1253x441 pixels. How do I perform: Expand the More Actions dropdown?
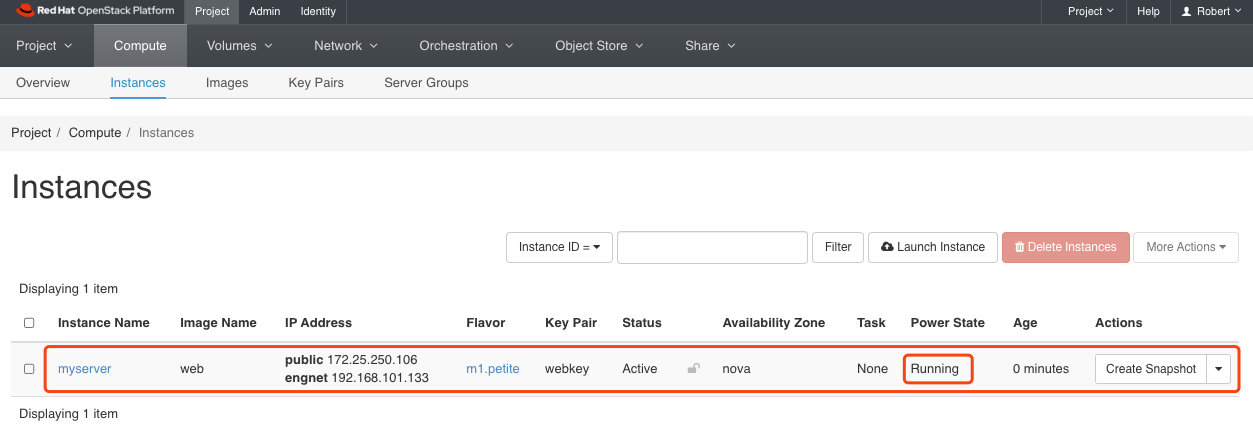pyautogui.click(x=1185, y=247)
